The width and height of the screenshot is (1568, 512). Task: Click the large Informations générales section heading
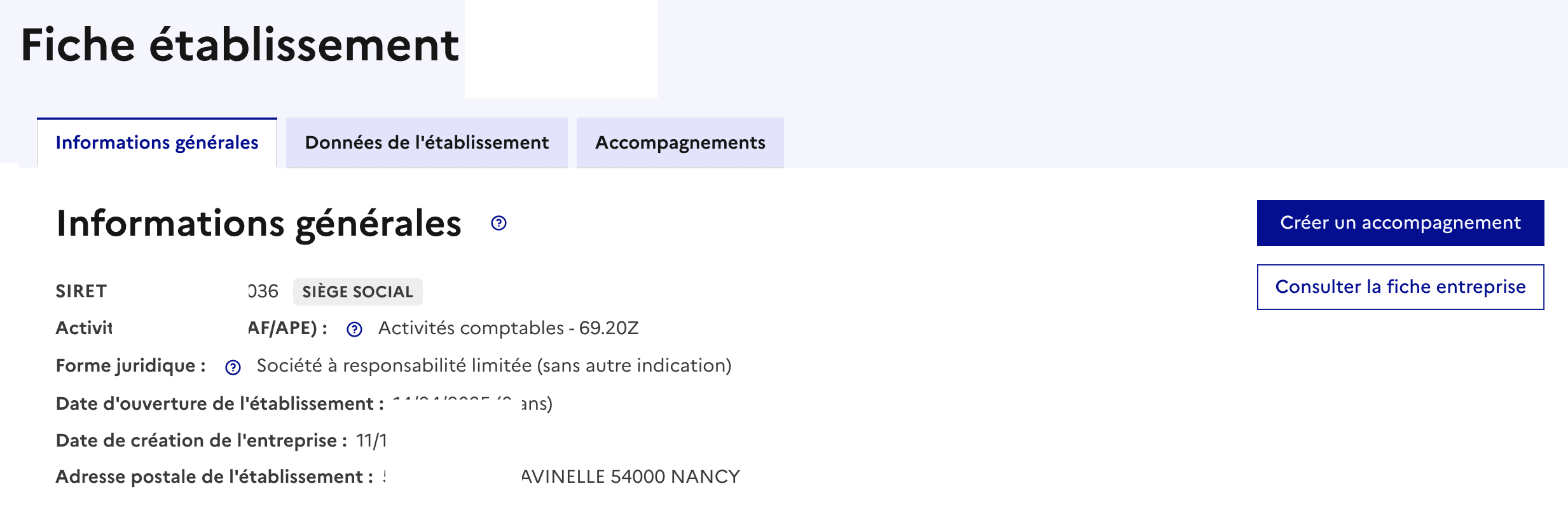tap(259, 224)
